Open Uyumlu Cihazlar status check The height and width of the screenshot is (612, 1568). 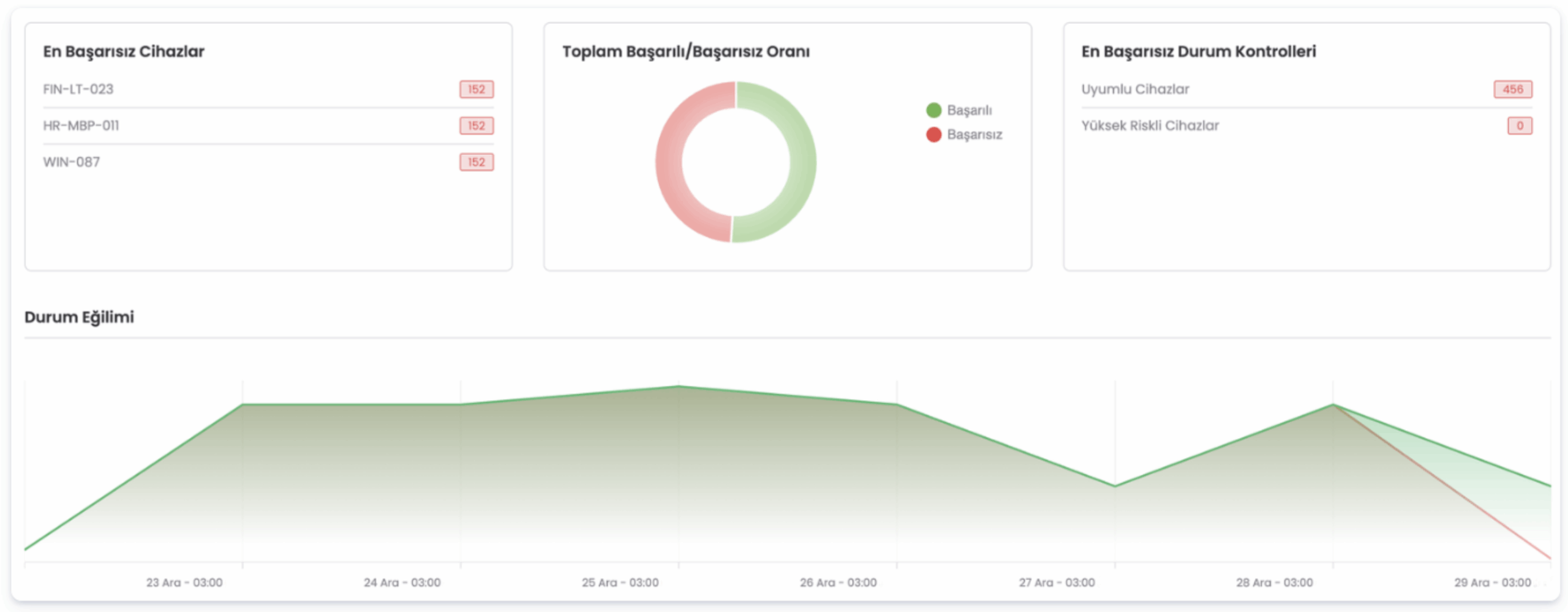pos(1134,89)
